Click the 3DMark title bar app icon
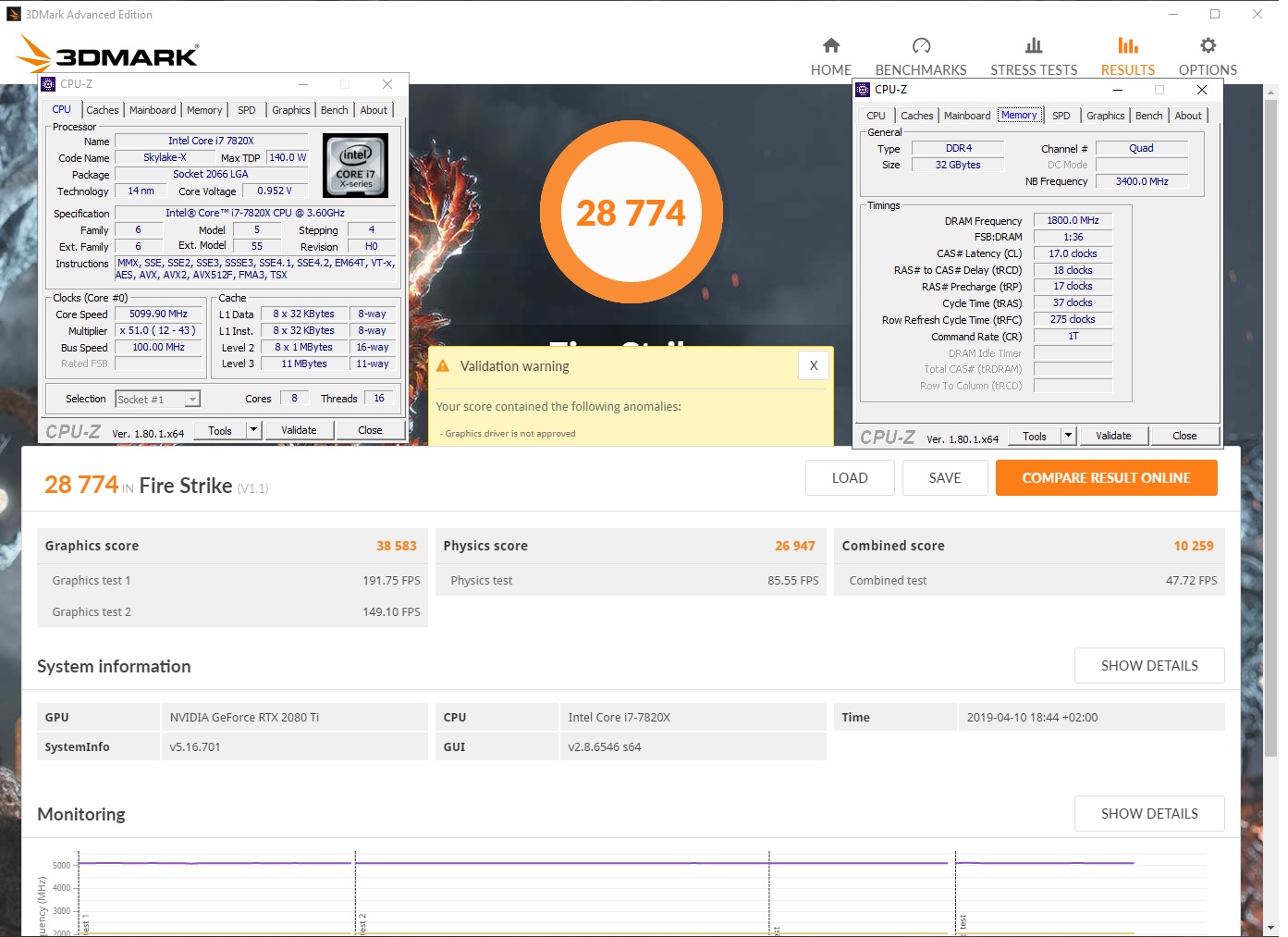Image resolution: width=1288 pixels, height=937 pixels. tap(14, 14)
